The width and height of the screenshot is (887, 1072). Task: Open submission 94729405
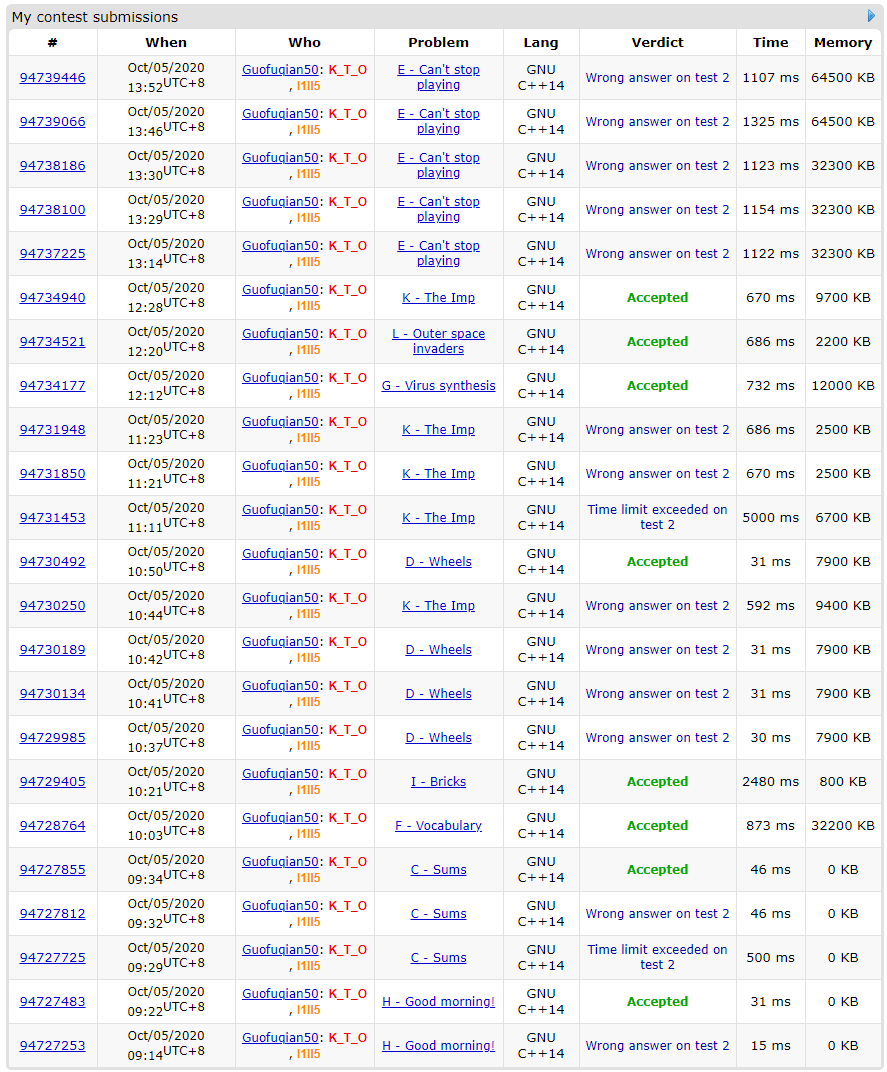pyautogui.click(x=53, y=782)
